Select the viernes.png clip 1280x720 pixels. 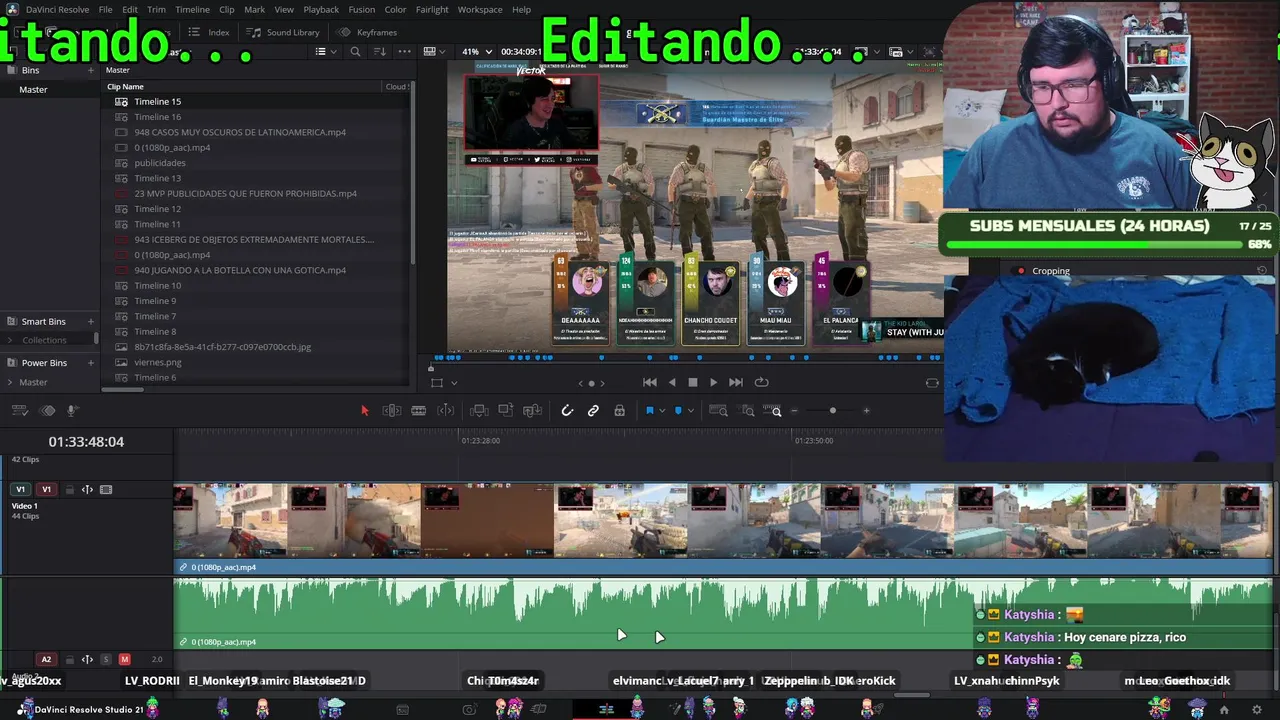[x=158, y=362]
